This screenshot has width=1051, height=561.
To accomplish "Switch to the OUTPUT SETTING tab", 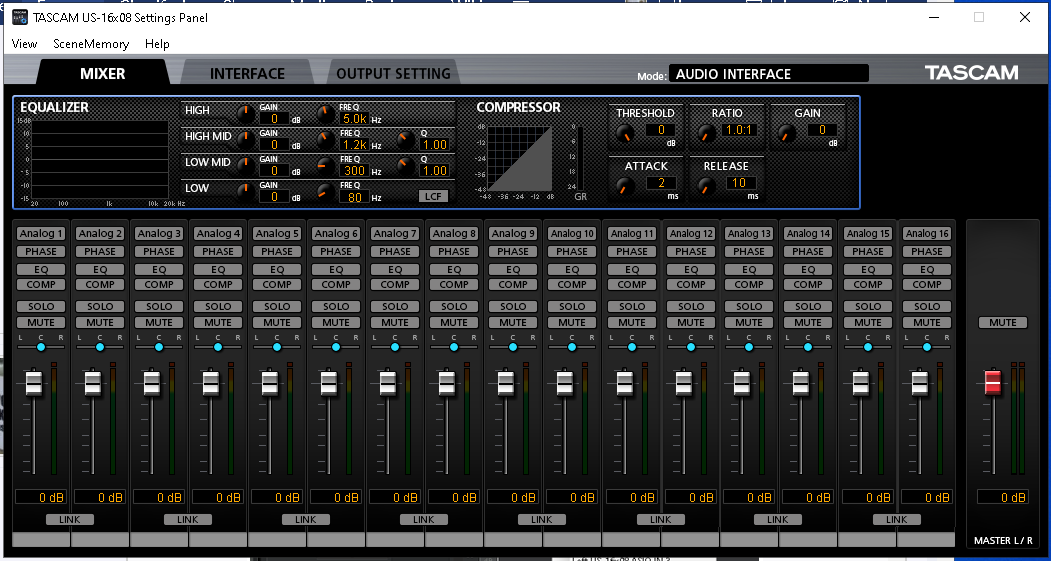I will click(393, 73).
